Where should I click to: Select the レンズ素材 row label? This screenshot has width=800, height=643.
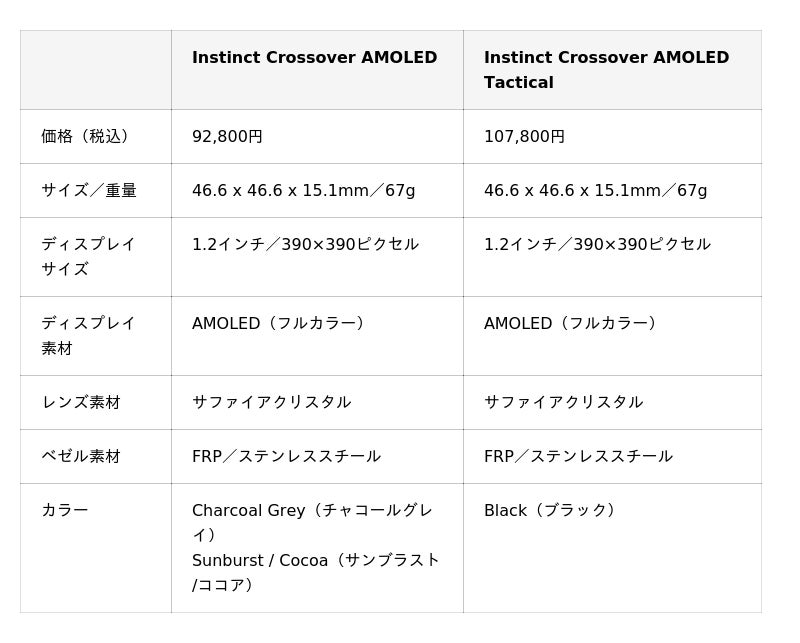[x=81, y=402]
